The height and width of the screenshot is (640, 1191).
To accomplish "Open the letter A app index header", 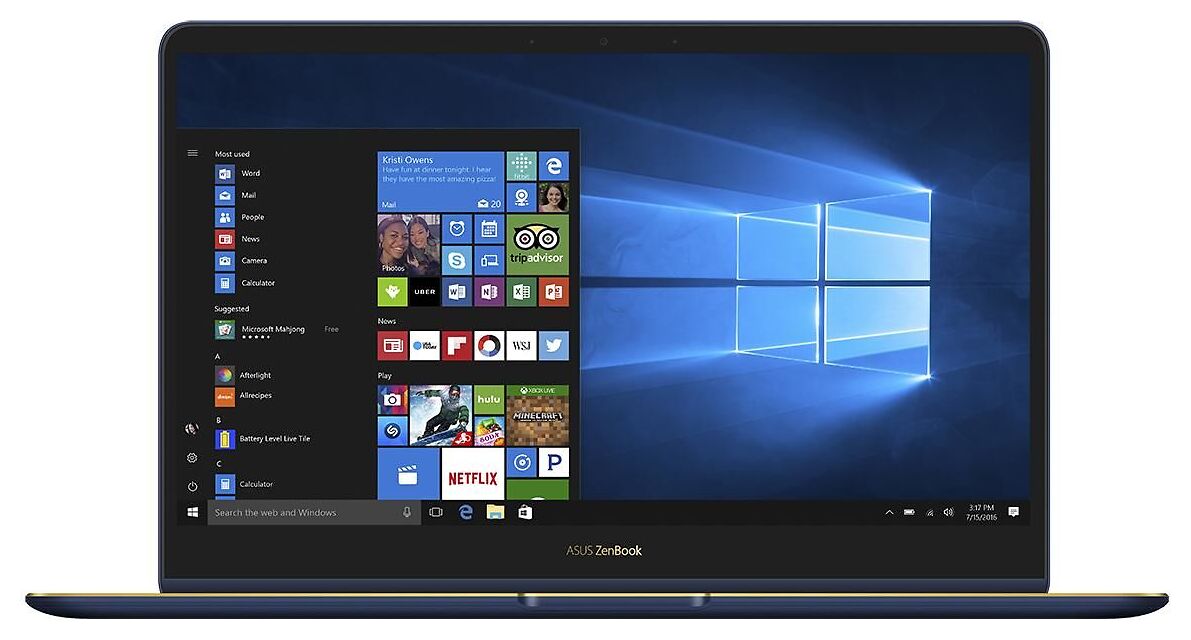I will [217, 356].
